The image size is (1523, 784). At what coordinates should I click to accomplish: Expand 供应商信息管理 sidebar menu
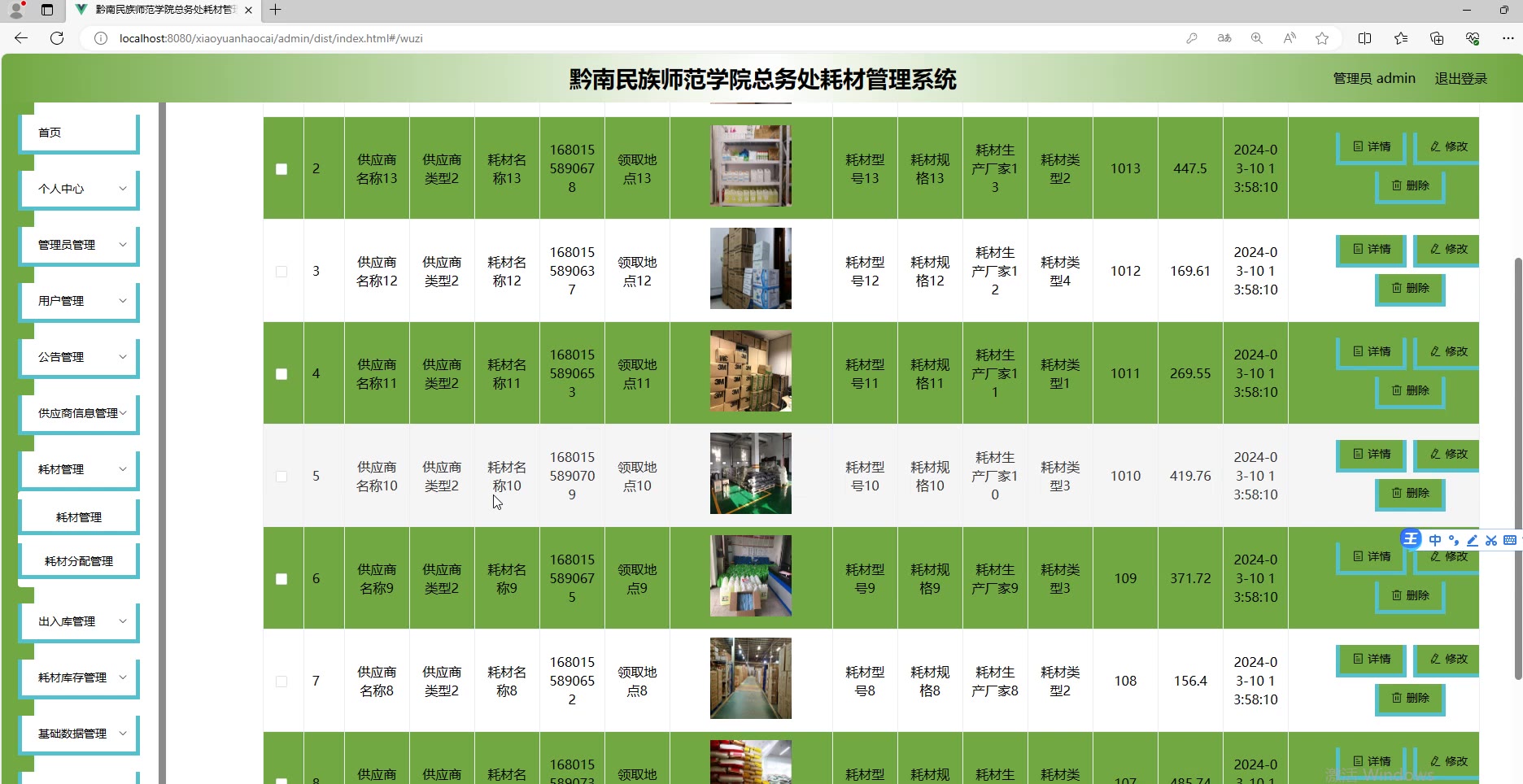(x=79, y=413)
